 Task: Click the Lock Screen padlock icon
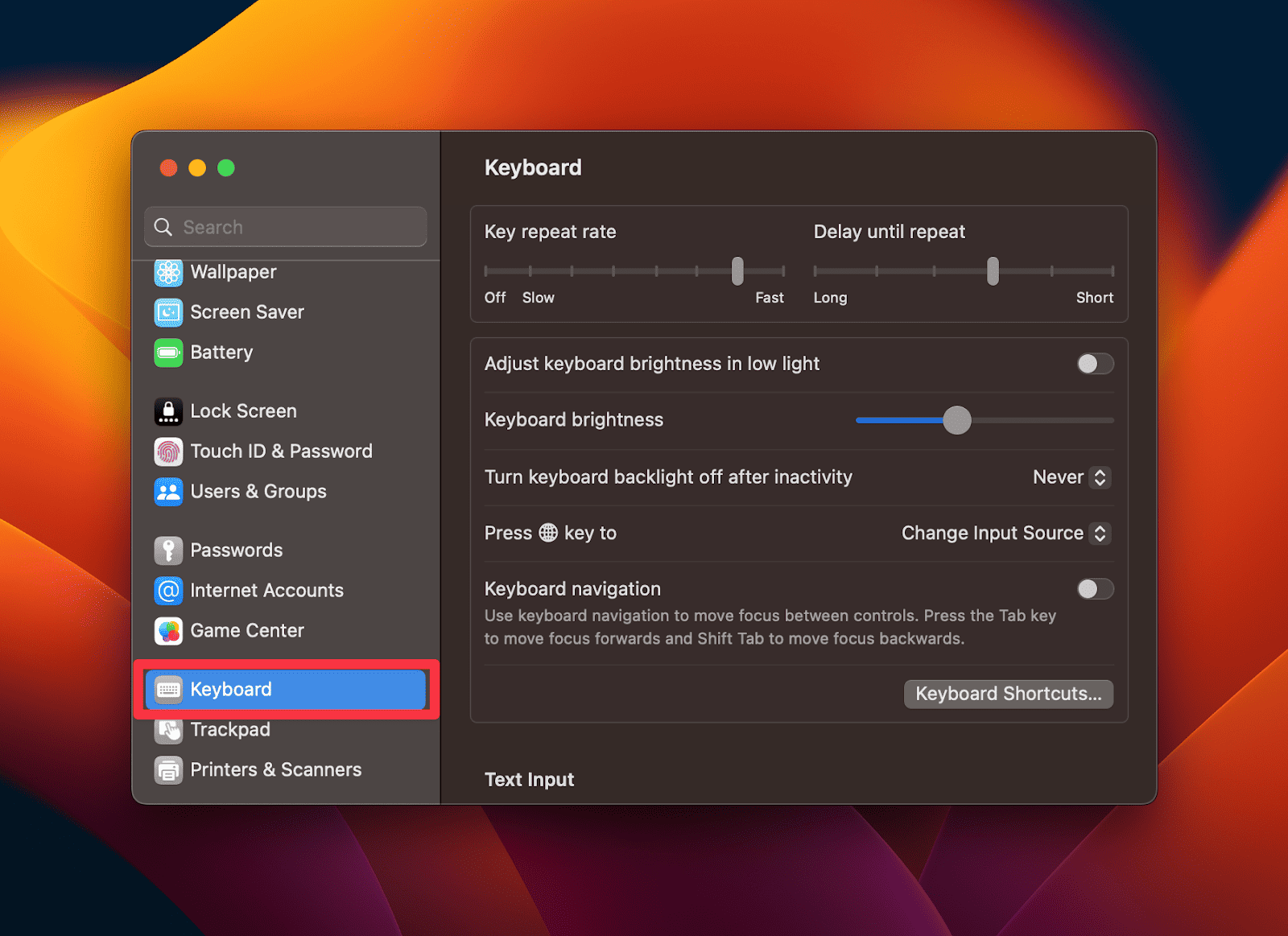click(168, 411)
